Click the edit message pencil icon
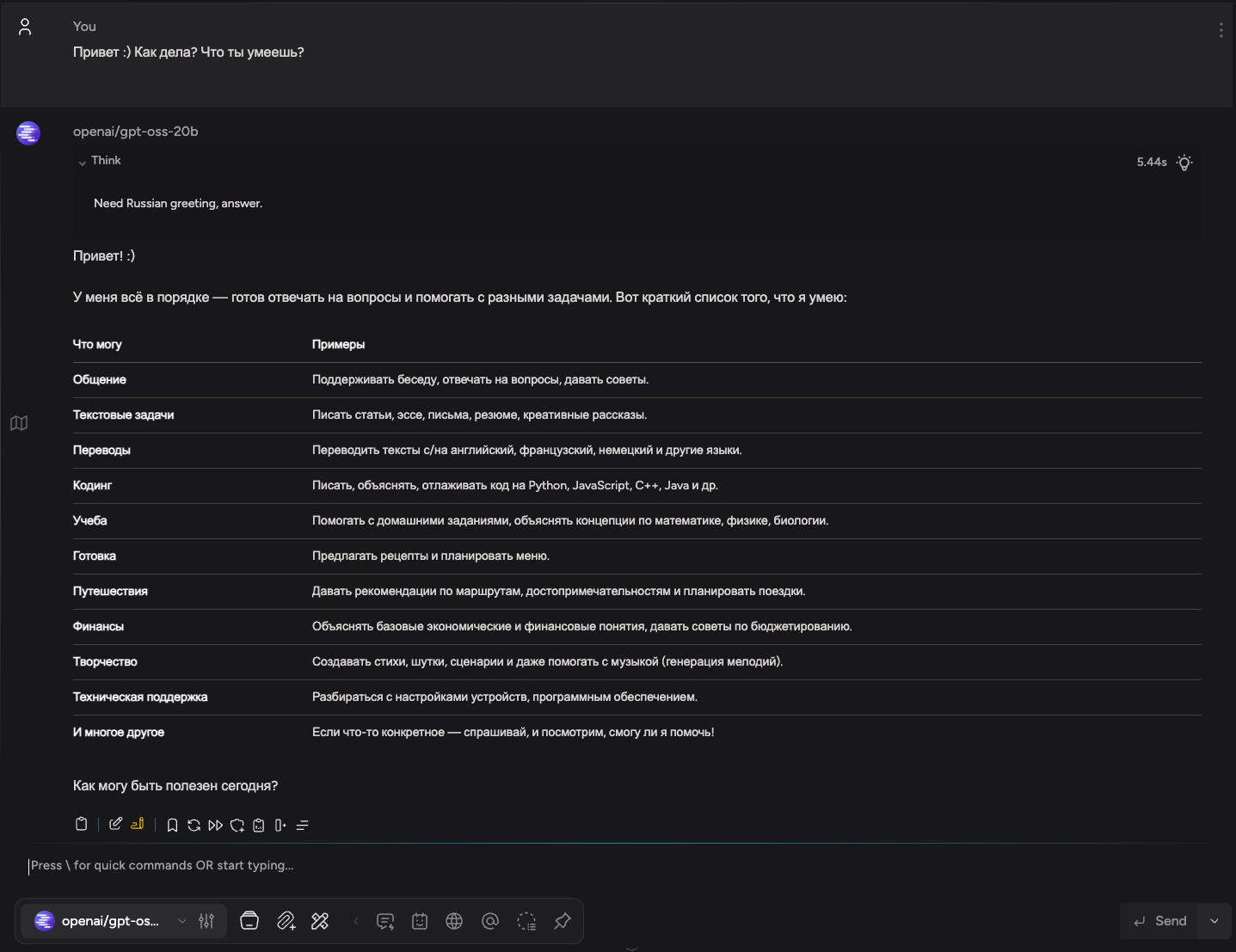Screen dimensions: 1236x952 [x=115, y=825]
